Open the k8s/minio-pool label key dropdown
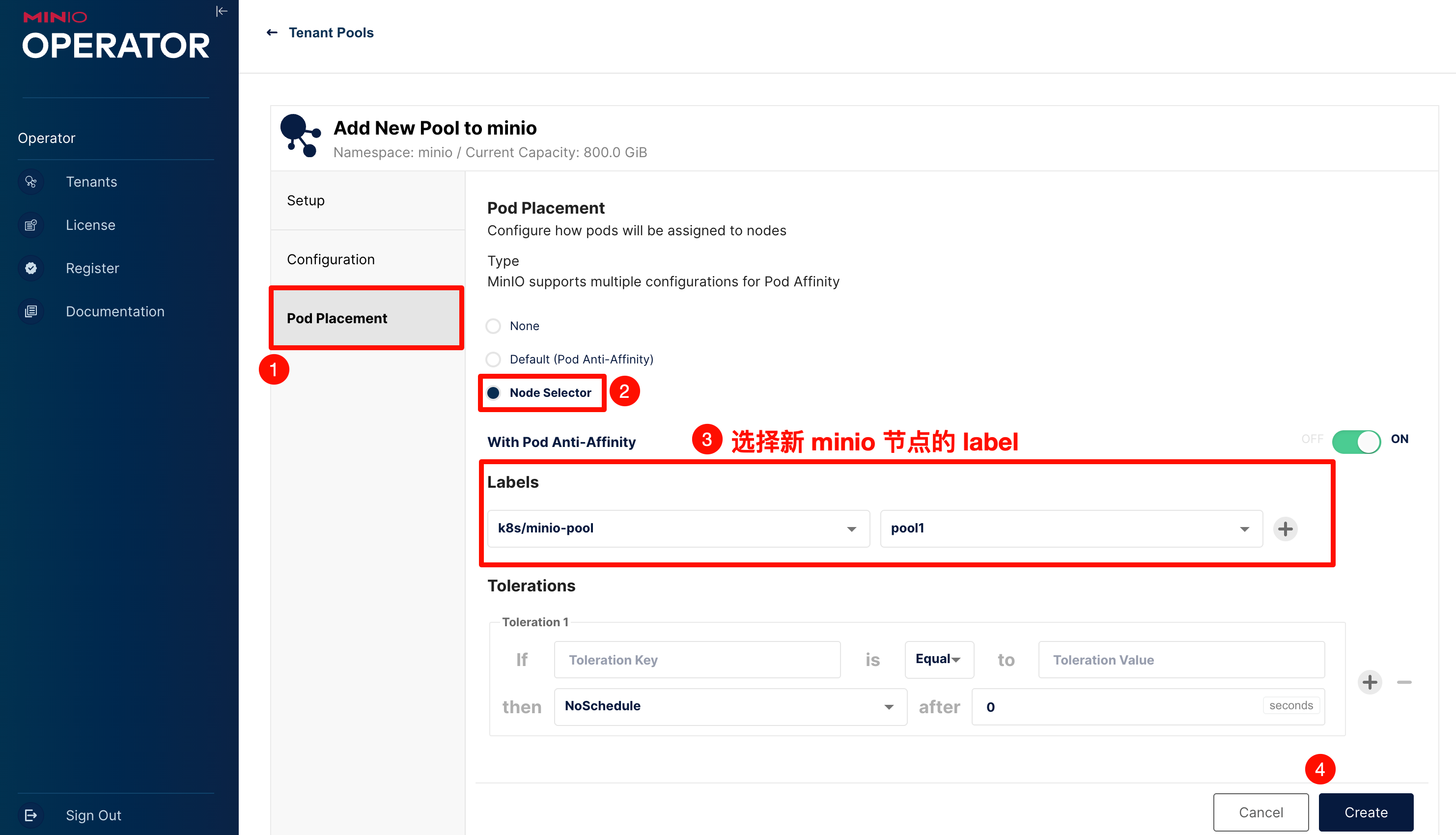The height and width of the screenshot is (835, 1456). coord(678,528)
